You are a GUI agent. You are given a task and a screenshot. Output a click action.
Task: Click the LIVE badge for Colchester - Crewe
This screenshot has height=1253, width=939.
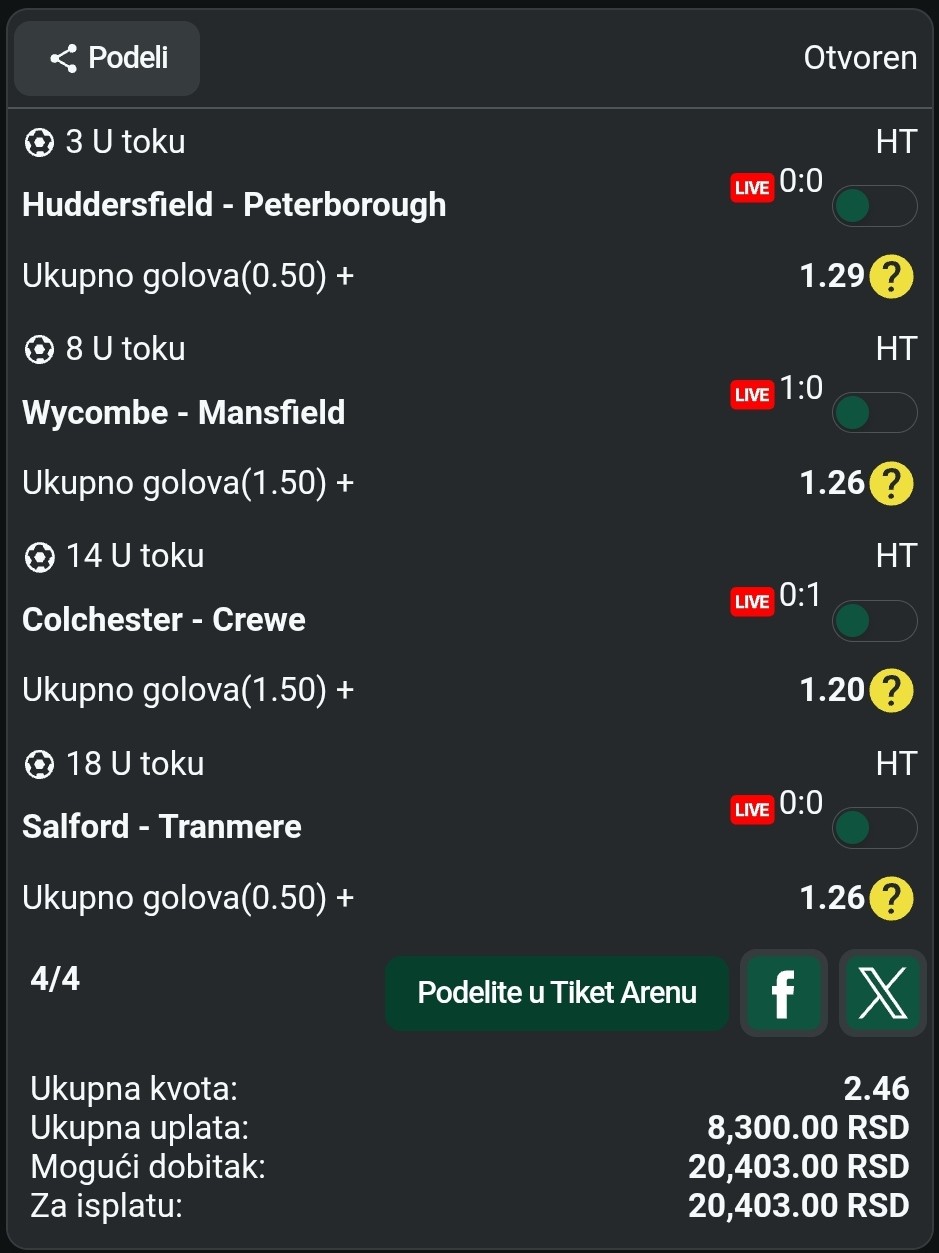pos(752,602)
